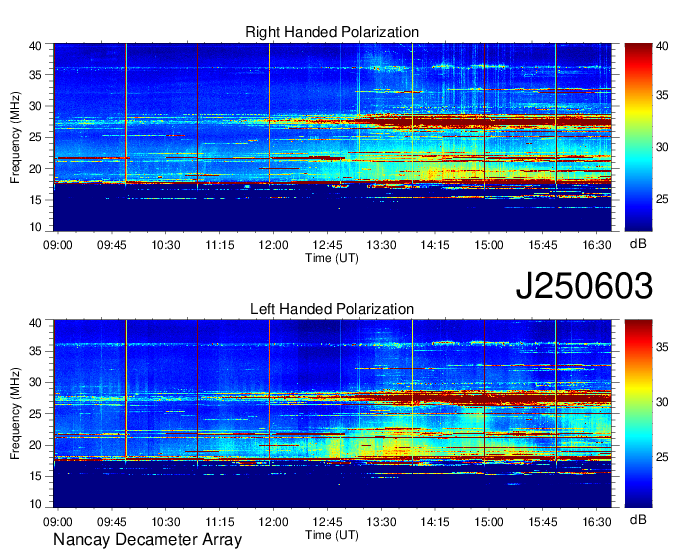
Task: Click the "25" dB value on top colorbar
Action: click(662, 199)
